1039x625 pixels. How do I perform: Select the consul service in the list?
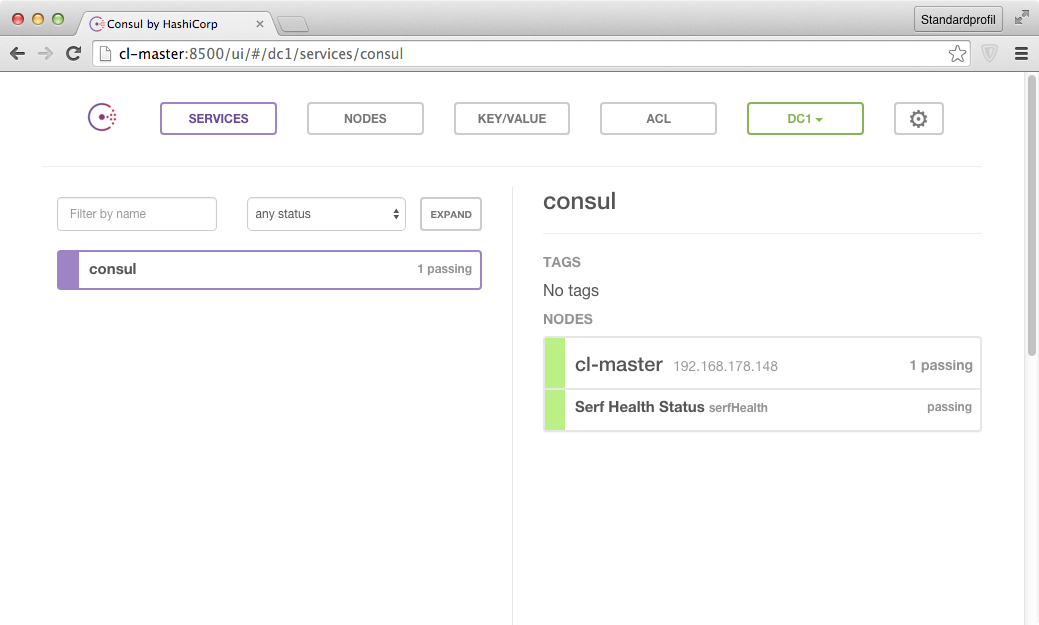point(269,270)
